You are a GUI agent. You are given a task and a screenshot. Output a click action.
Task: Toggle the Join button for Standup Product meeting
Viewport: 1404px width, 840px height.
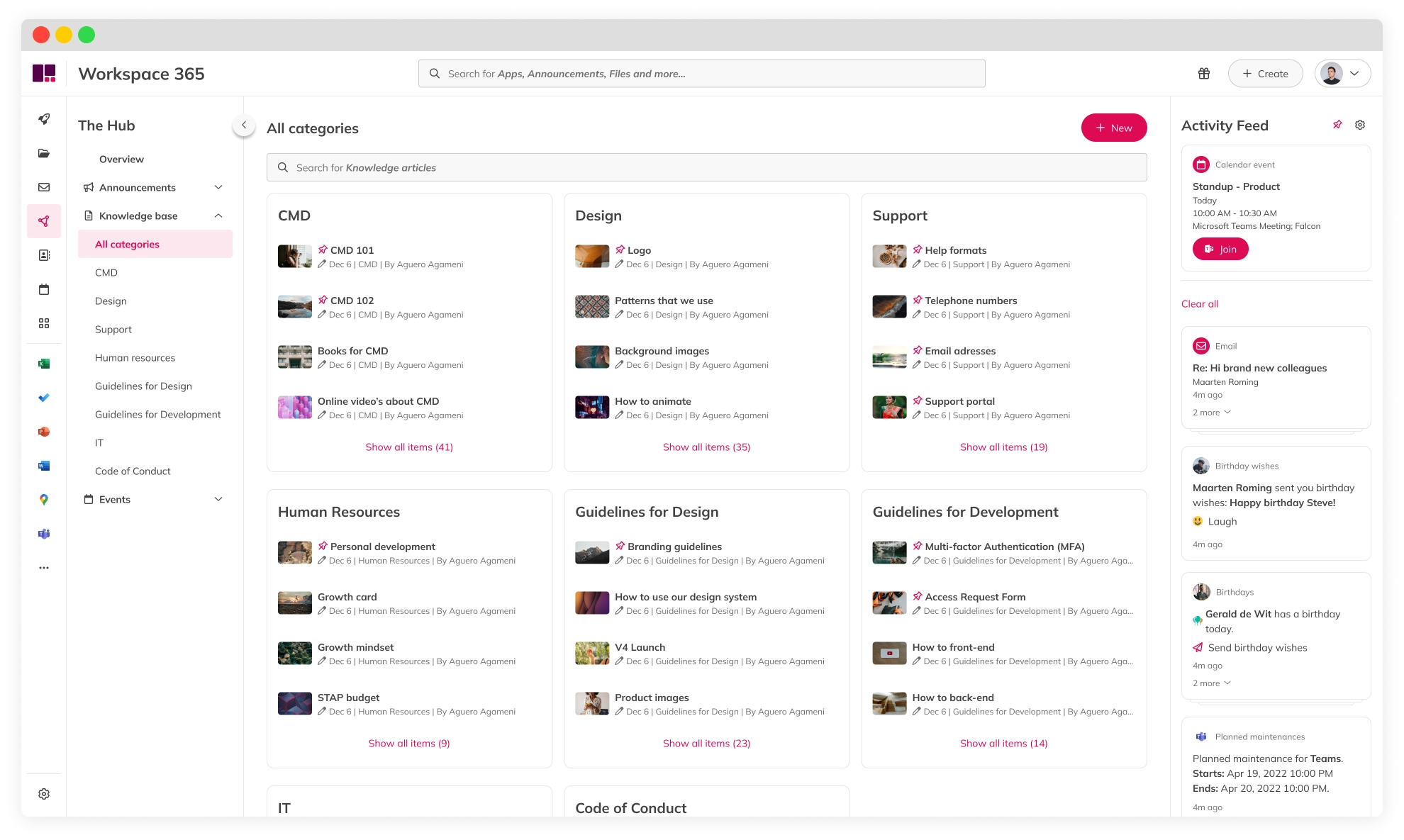[x=1220, y=248]
